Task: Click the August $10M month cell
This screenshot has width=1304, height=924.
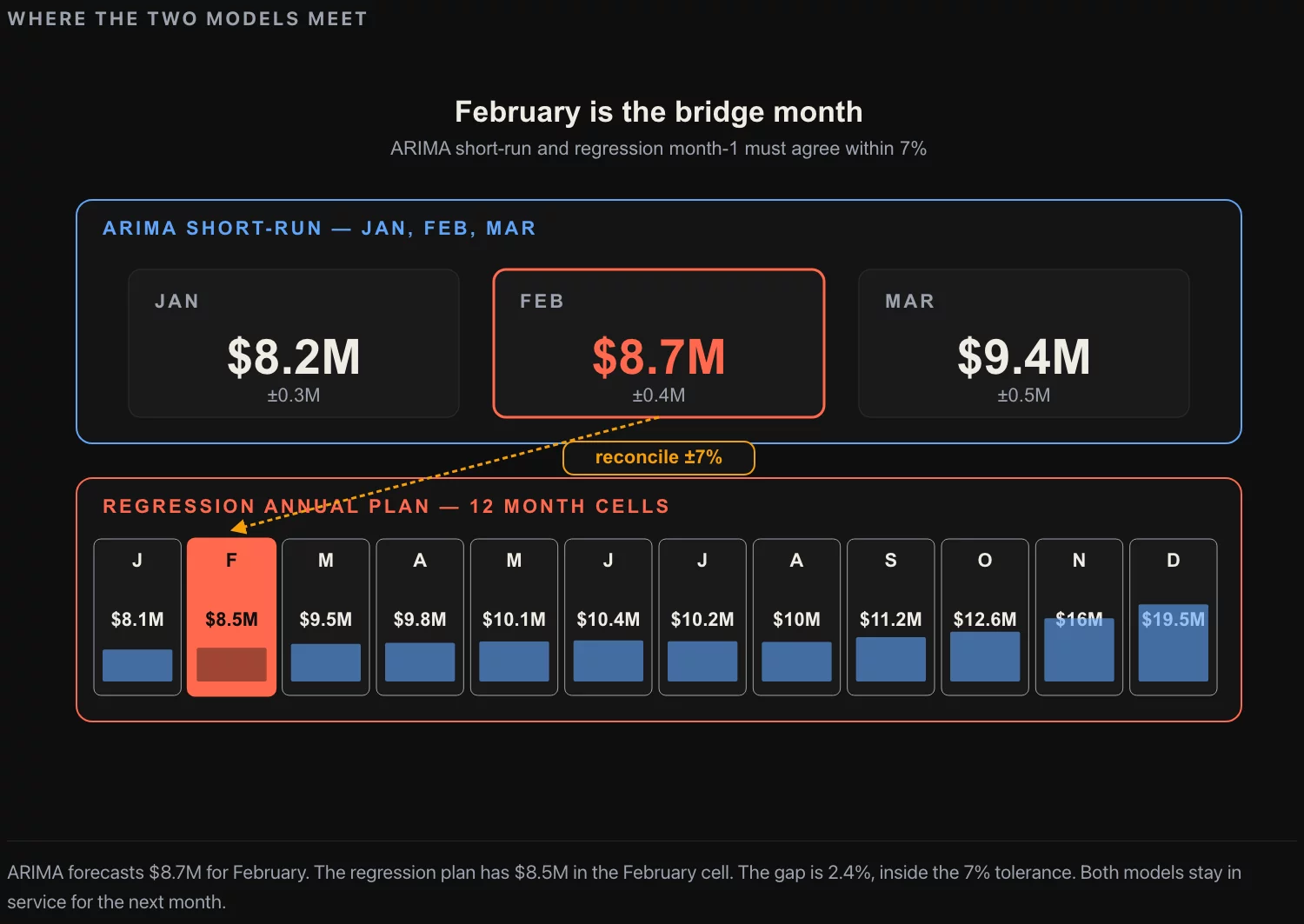Action: (x=796, y=617)
